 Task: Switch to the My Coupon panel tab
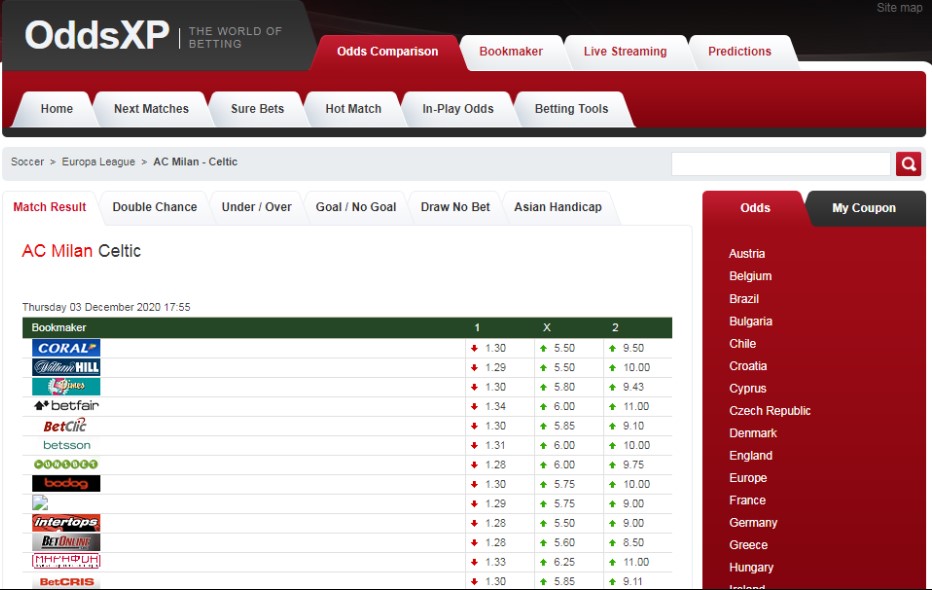(x=864, y=208)
